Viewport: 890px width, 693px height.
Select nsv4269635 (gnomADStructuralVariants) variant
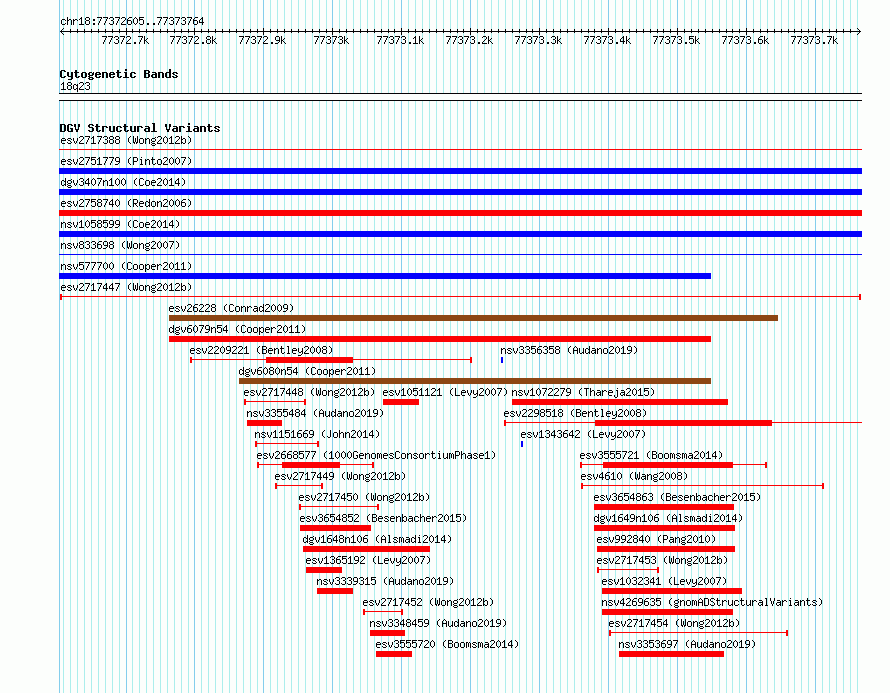pyautogui.click(x=712, y=602)
